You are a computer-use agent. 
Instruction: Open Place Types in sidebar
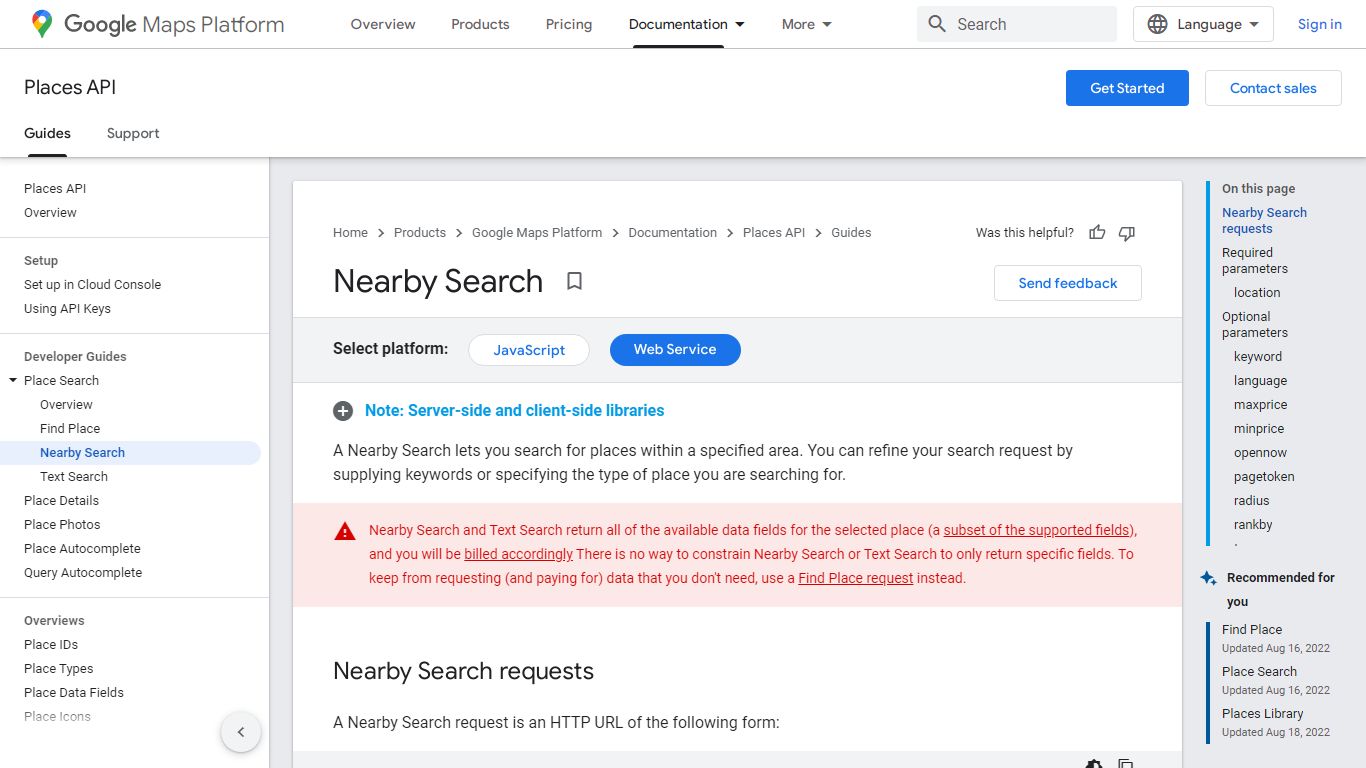pyautogui.click(x=58, y=668)
